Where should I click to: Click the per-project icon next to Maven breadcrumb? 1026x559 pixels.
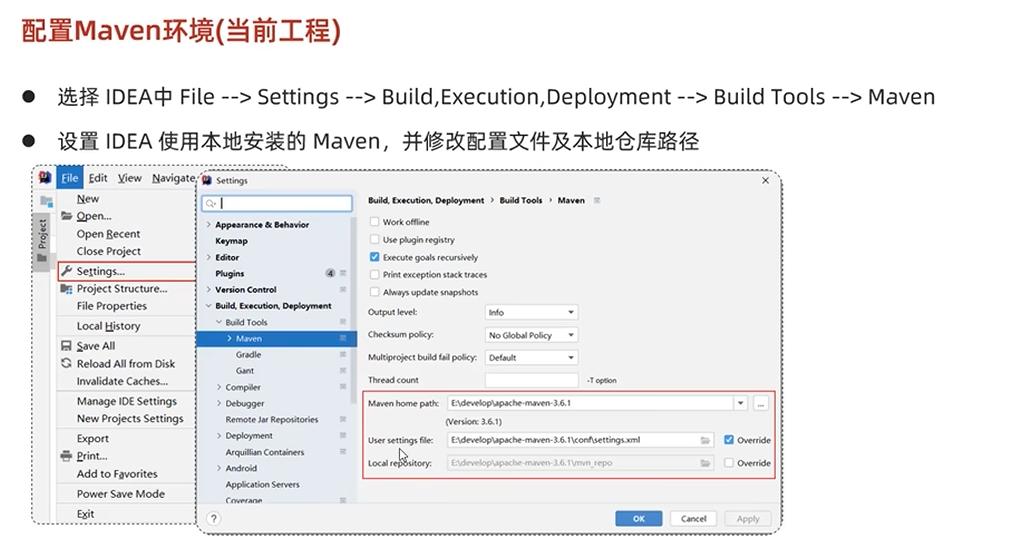click(597, 200)
